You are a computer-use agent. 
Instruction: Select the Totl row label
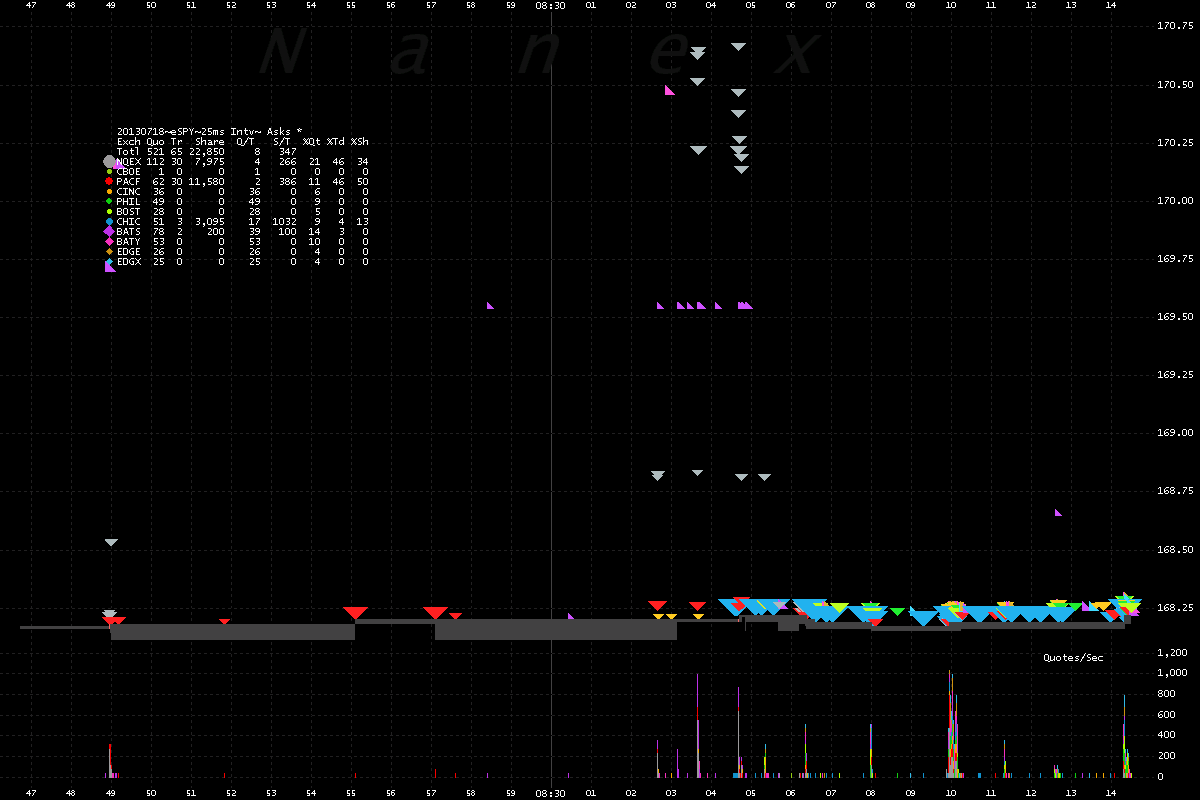point(129,151)
